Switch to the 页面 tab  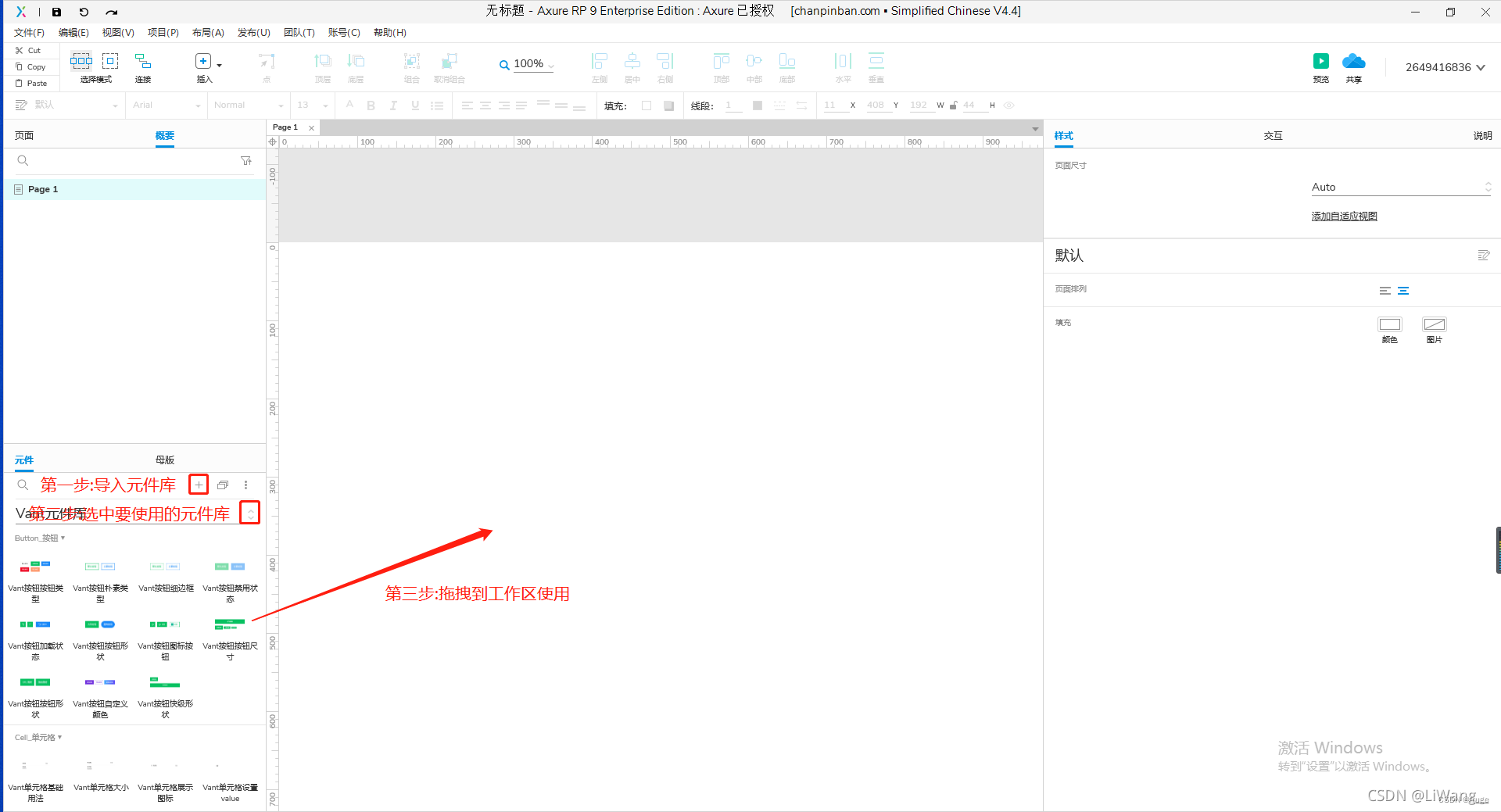click(23, 135)
